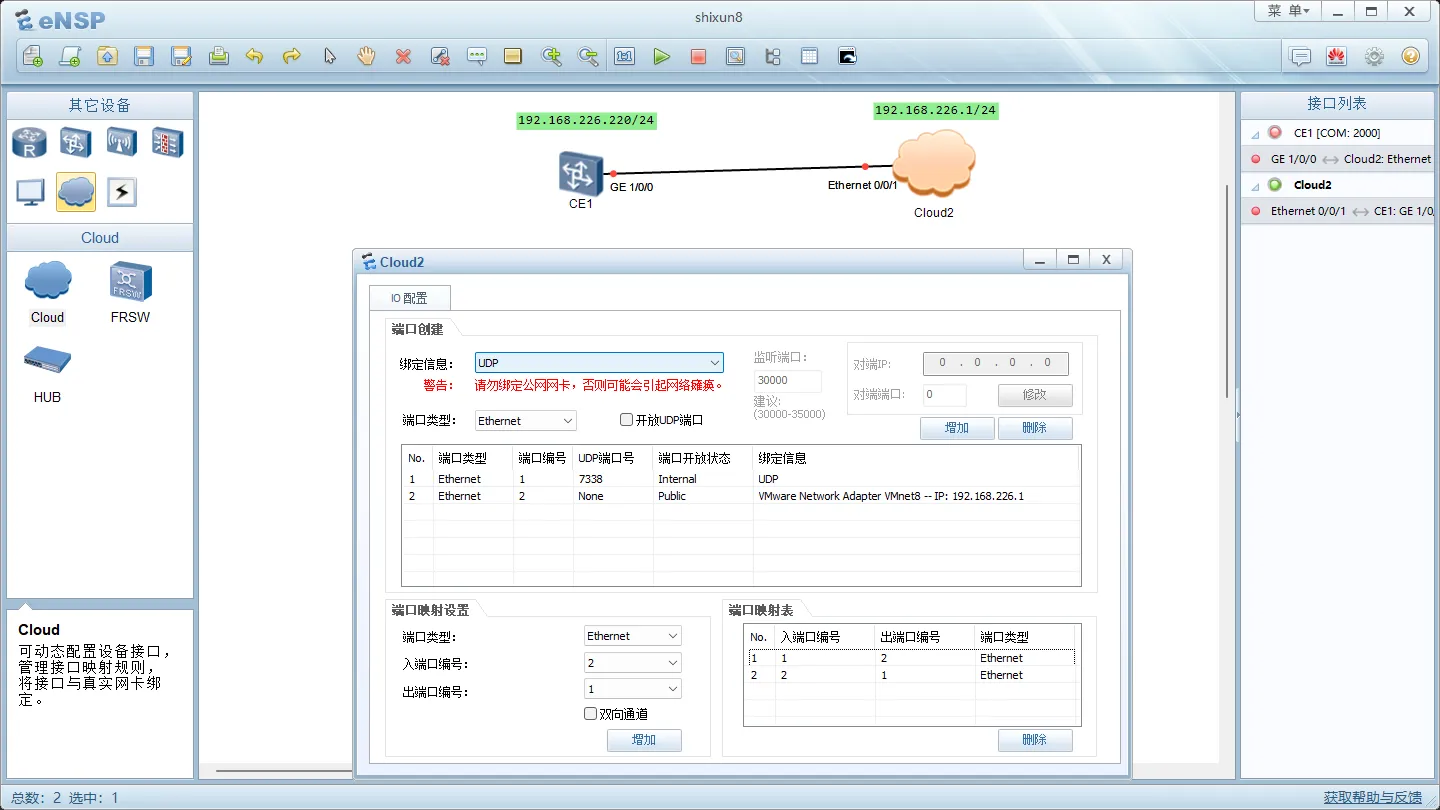
Task: Switch to the IO 配置 tab
Action: [409, 298]
